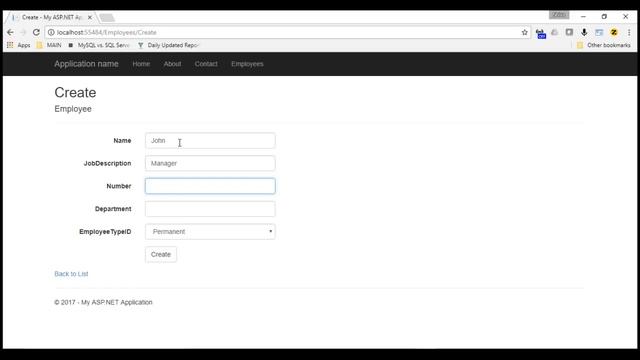Click the blue extension icon in toolbar

[540, 33]
